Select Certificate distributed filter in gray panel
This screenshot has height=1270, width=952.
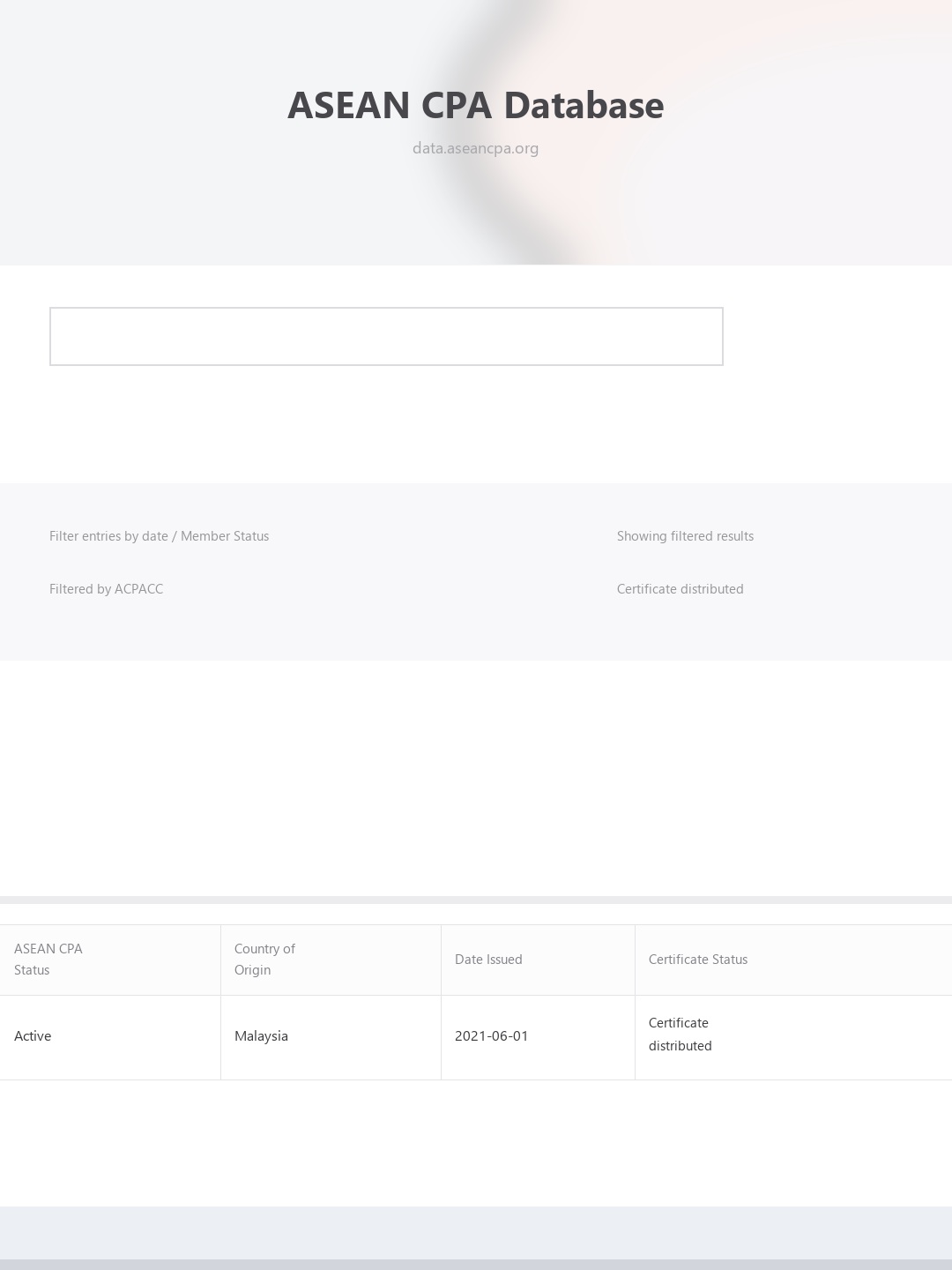[681, 589]
